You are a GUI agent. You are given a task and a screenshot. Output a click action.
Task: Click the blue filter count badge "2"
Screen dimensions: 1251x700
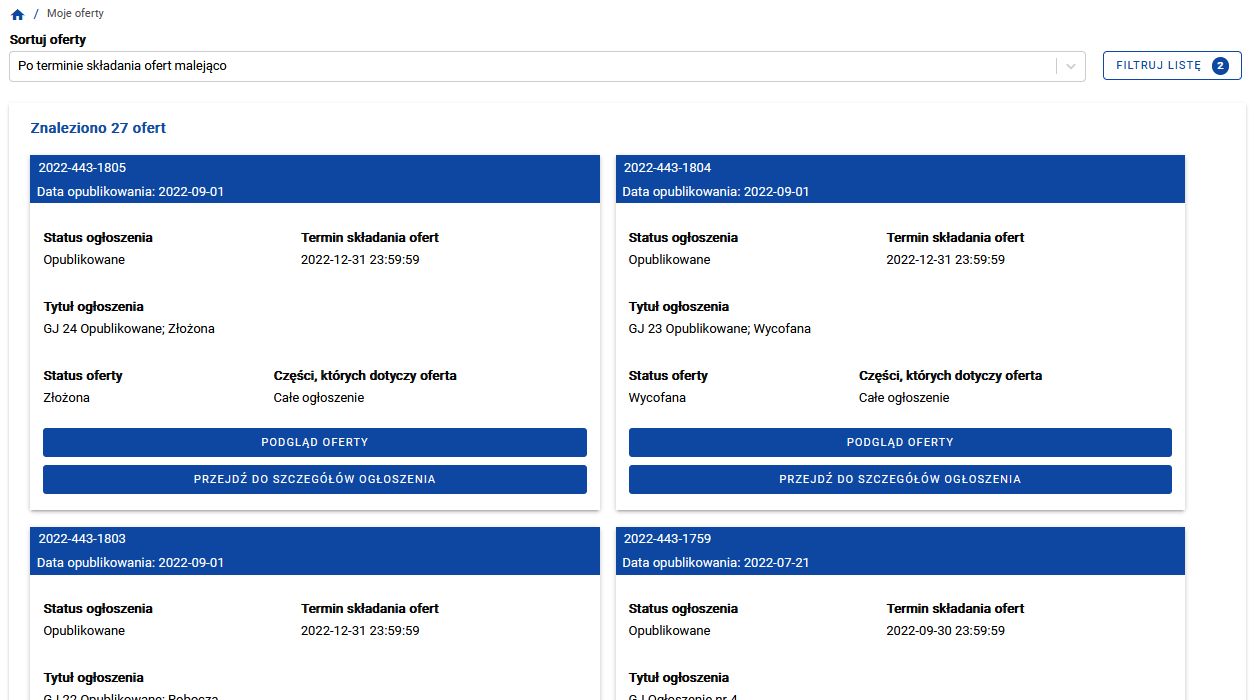1220,66
